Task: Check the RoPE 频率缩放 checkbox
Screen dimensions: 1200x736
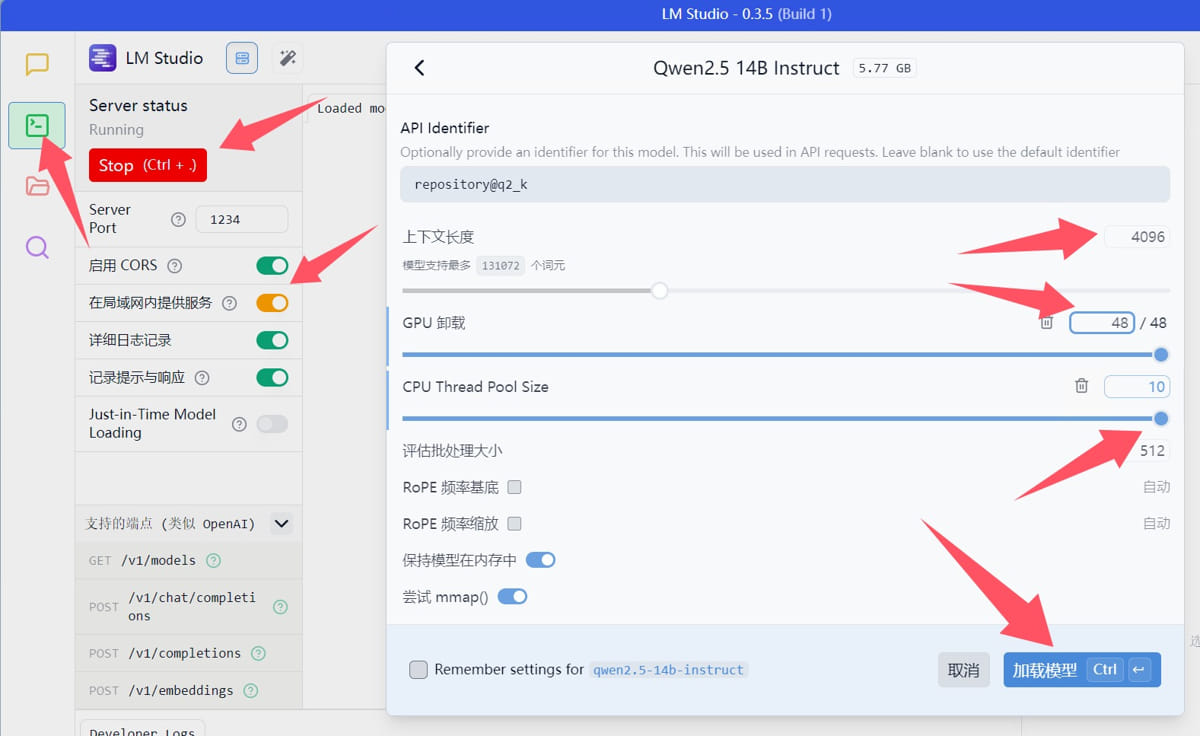Action: 515,523
